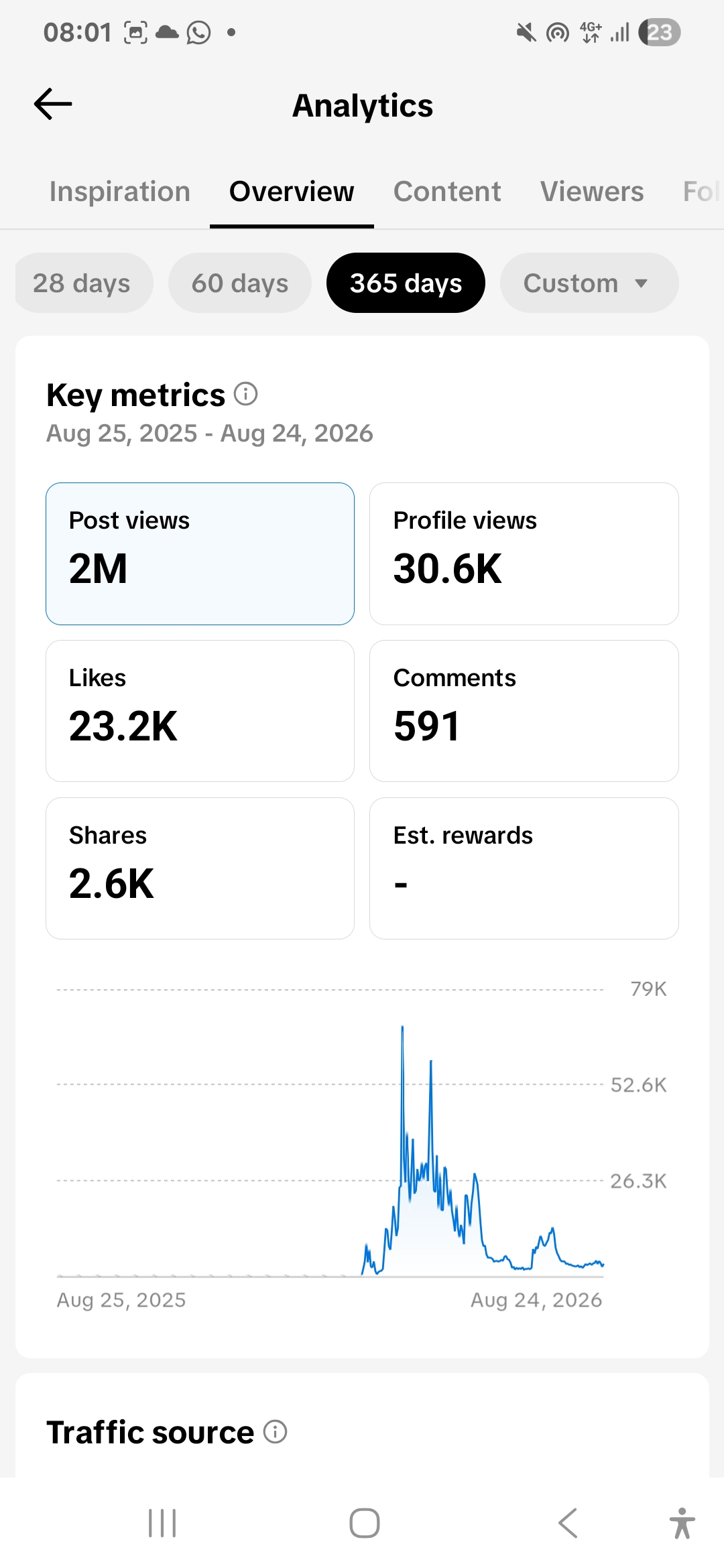Expand the Custom date range dropdown
The width and height of the screenshot is (724, 1568).
[x=589, y=283]
